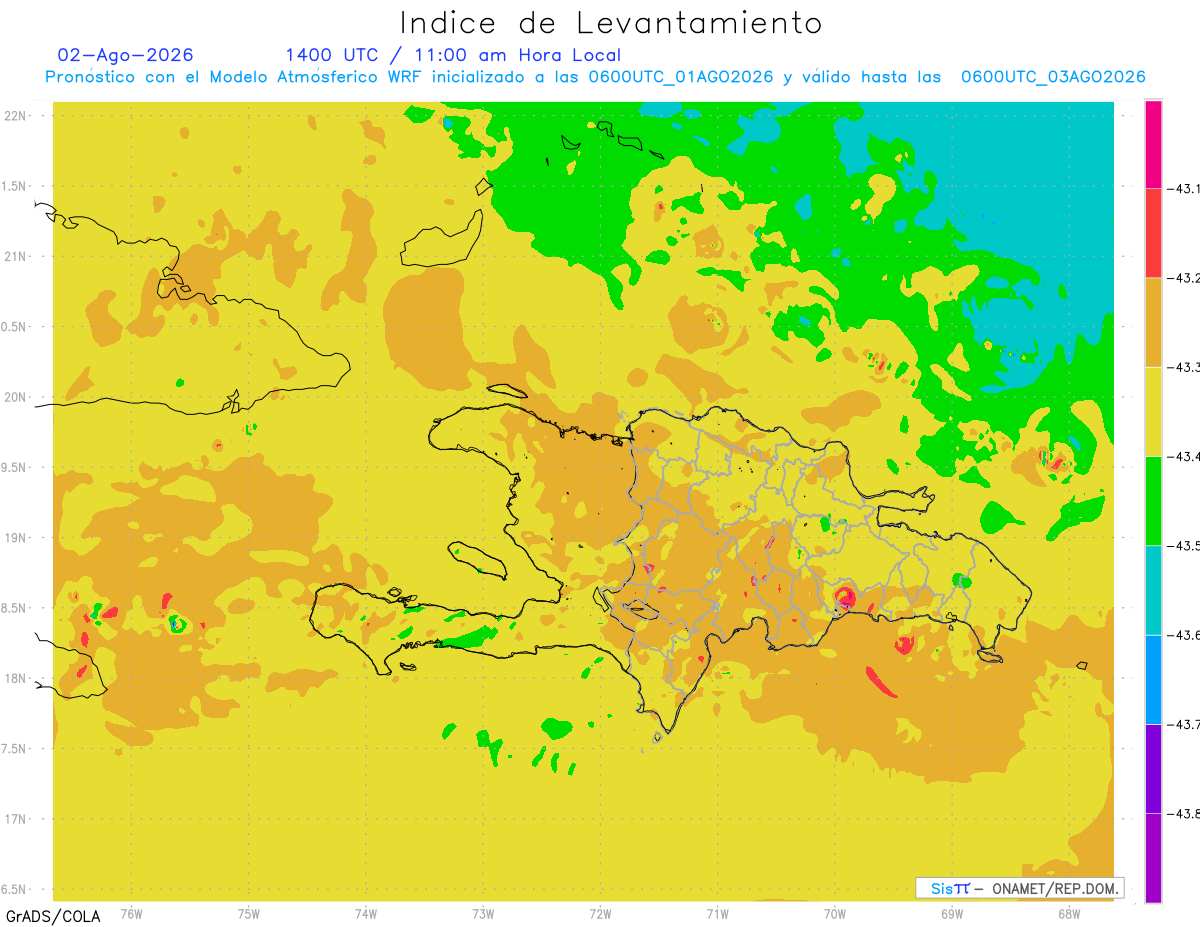Click the "-43.6" scale value

1183,635
